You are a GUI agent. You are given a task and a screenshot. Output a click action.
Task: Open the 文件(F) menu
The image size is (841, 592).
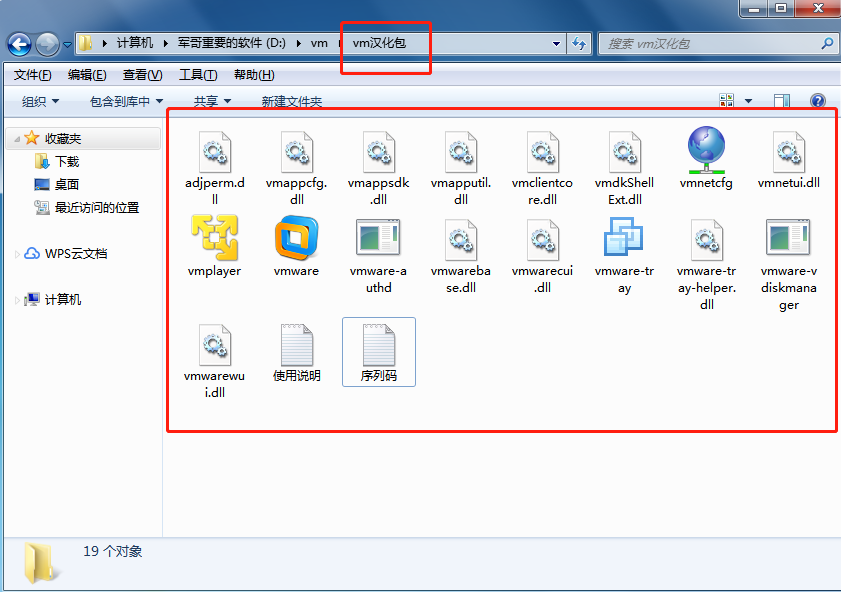[33, 75]
